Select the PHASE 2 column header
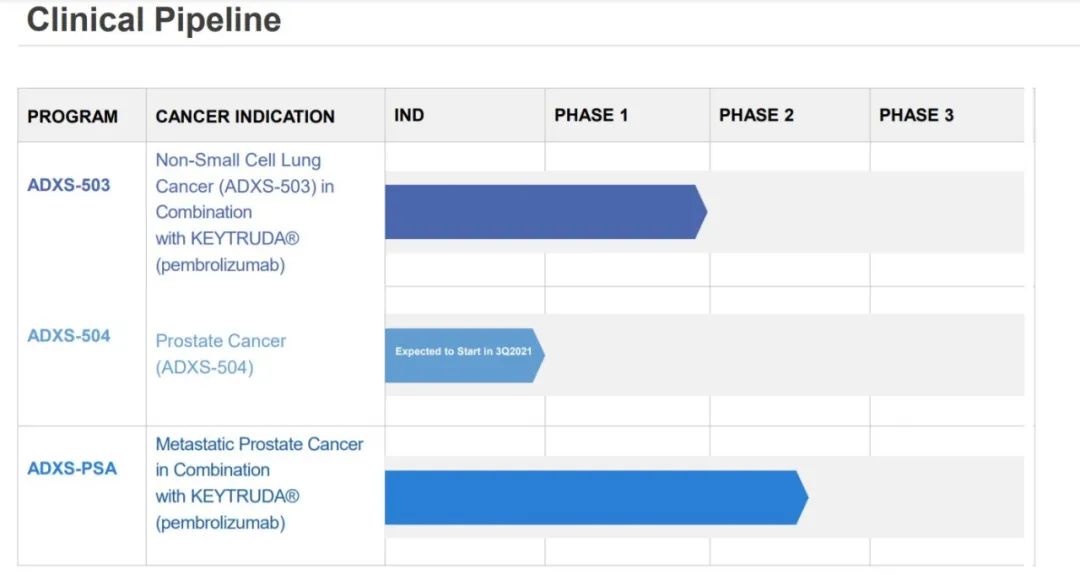The image size is (1080, 575). (x=756, y=115)
